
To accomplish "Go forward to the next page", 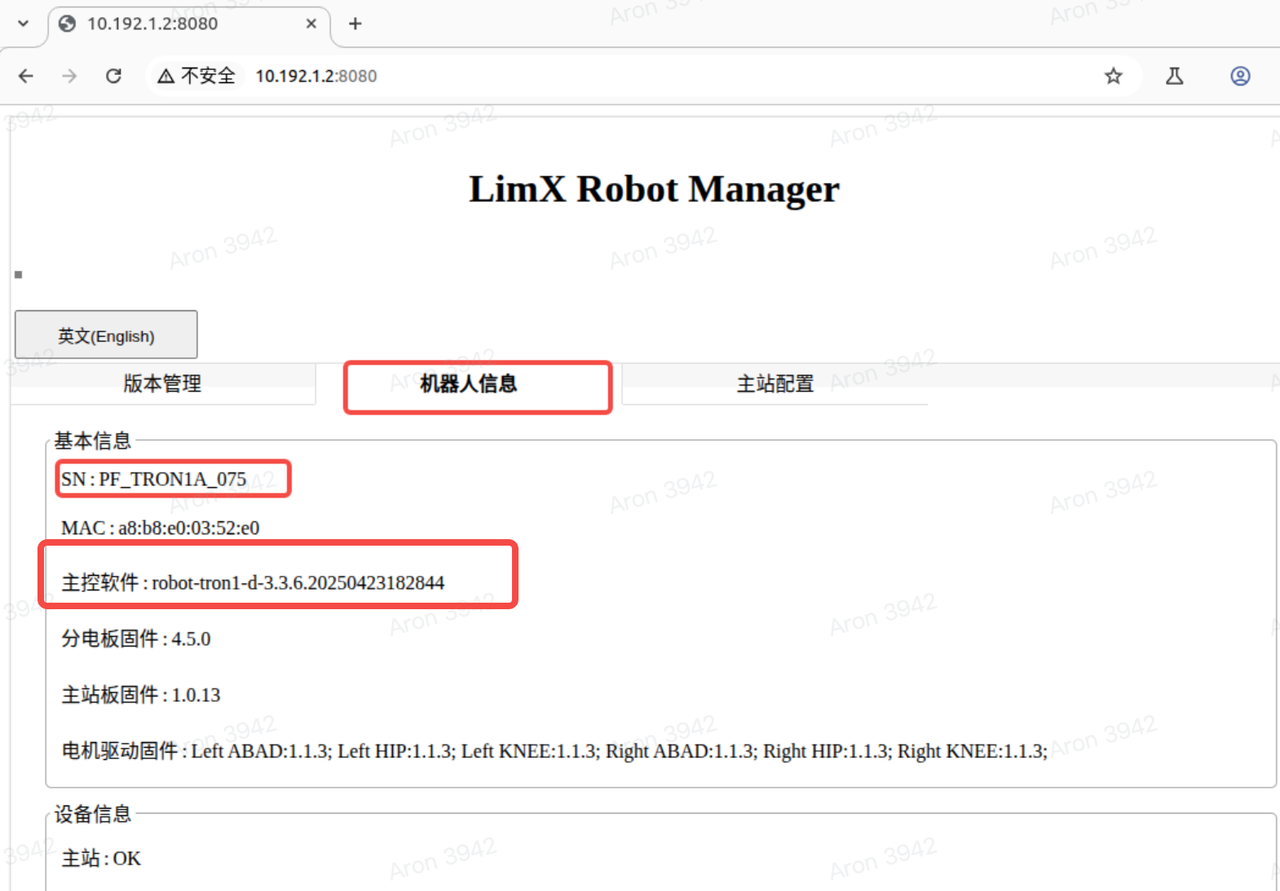I will (x=69, y=76).
